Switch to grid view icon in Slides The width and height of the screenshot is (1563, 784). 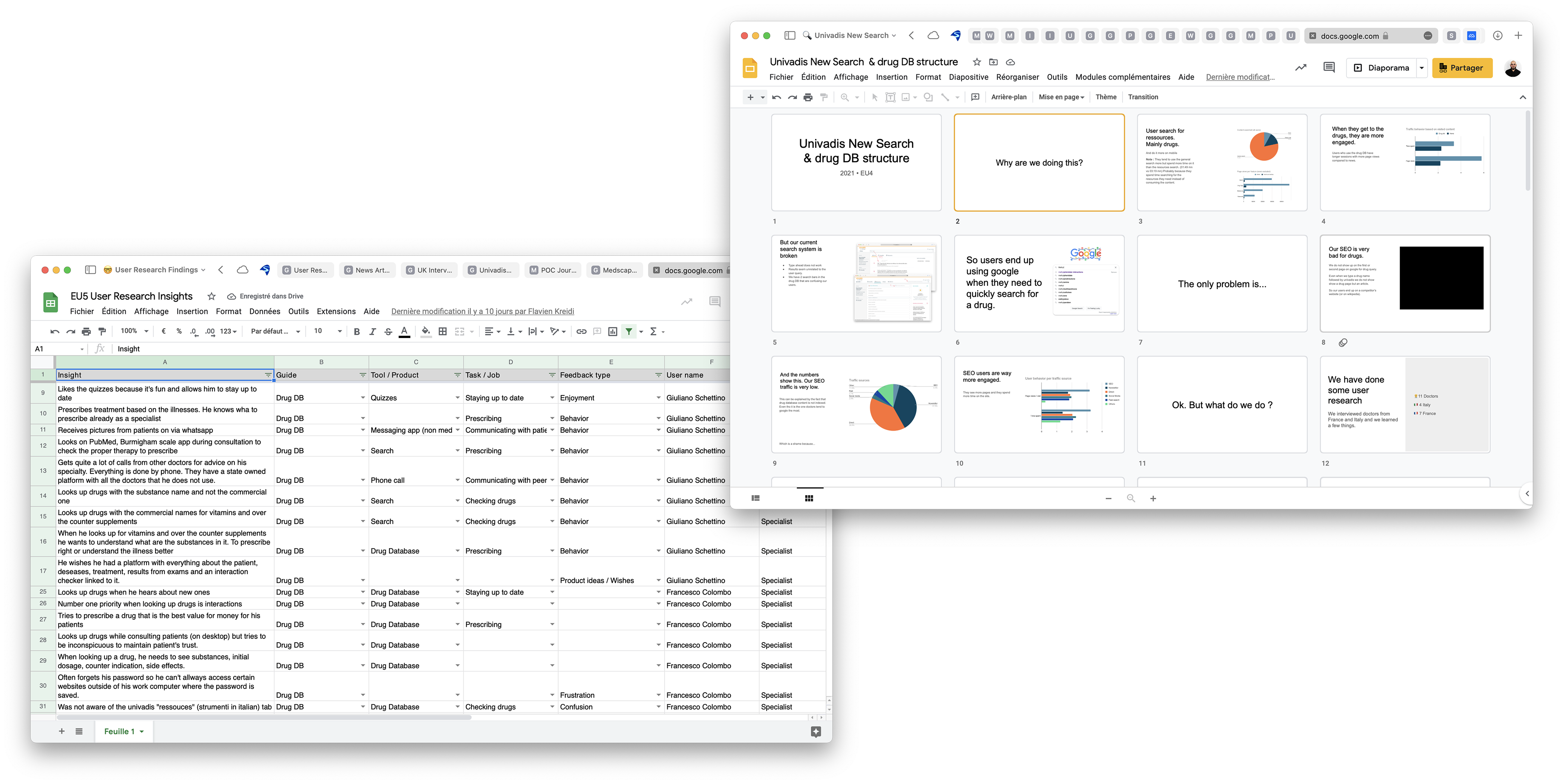(x=809, y=498)
